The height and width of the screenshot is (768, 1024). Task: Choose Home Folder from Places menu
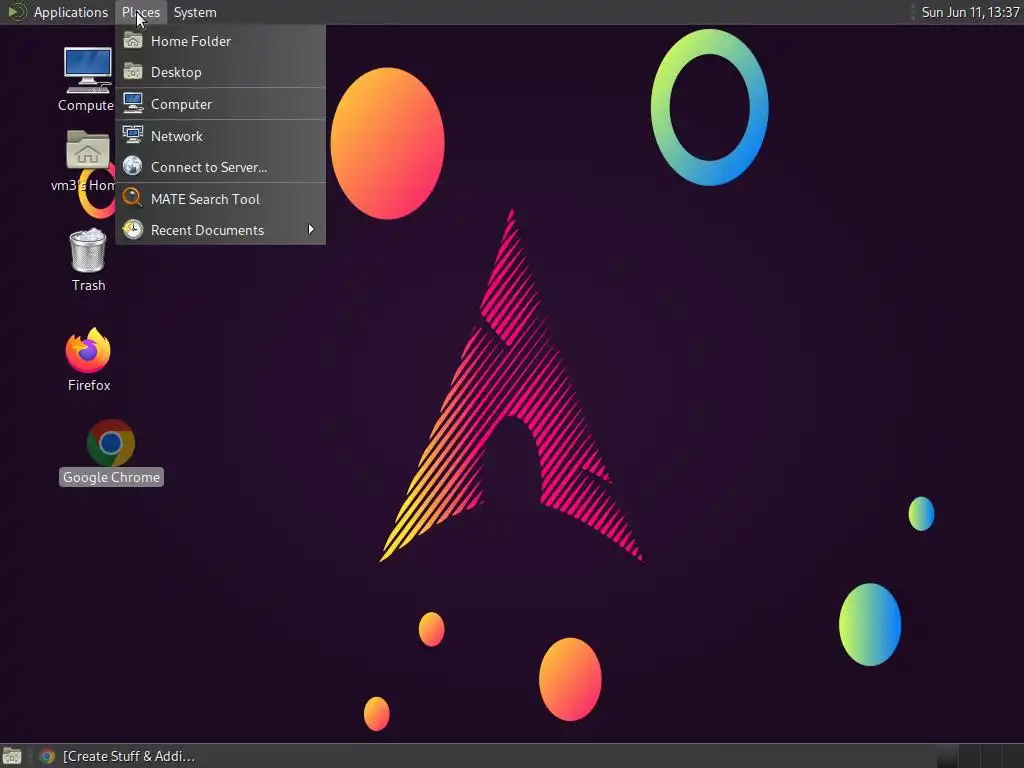221,41
